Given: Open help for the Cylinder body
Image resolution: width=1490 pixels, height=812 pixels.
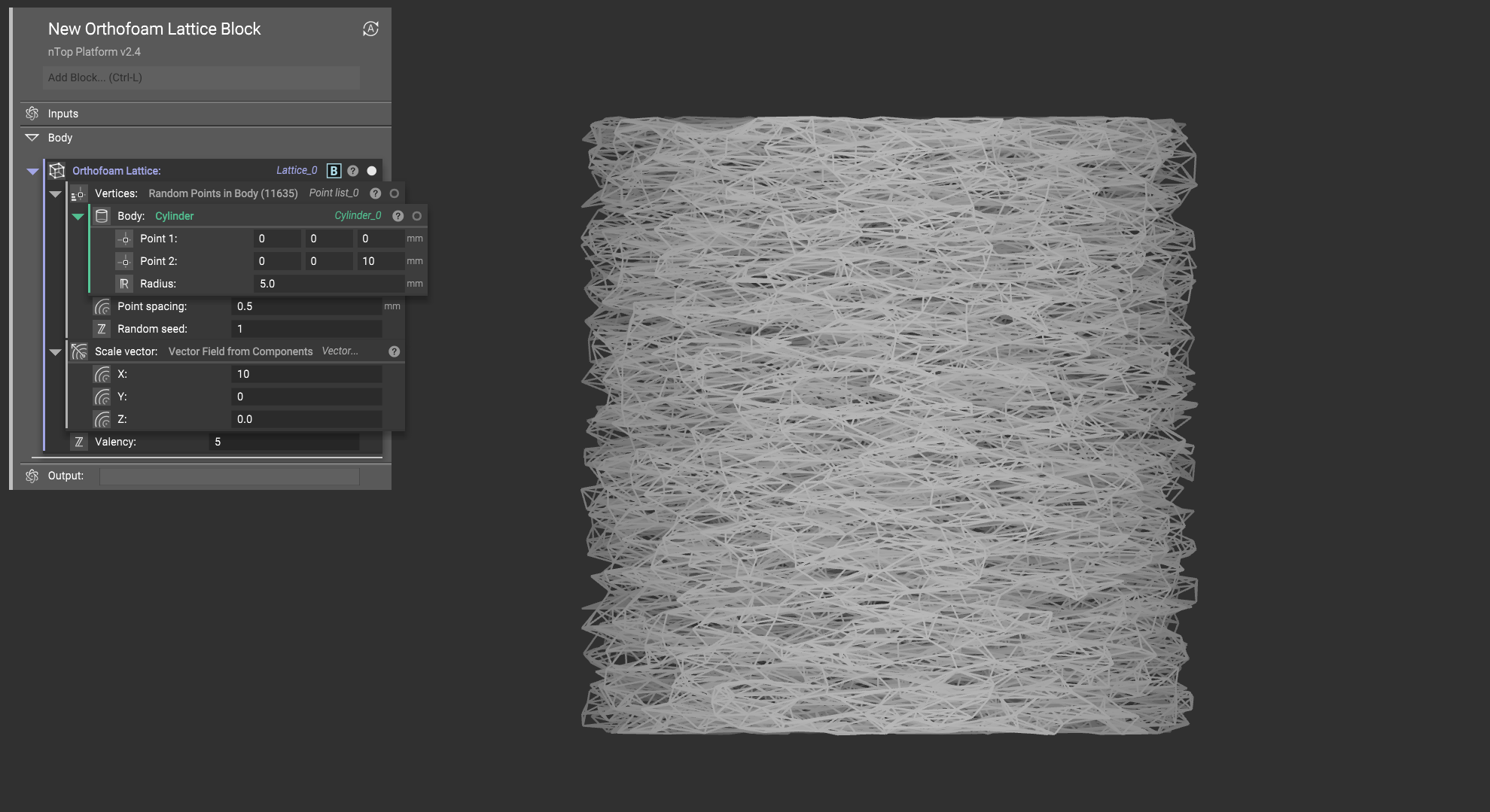Looking at the screenshot, I should tap(398, 216).
